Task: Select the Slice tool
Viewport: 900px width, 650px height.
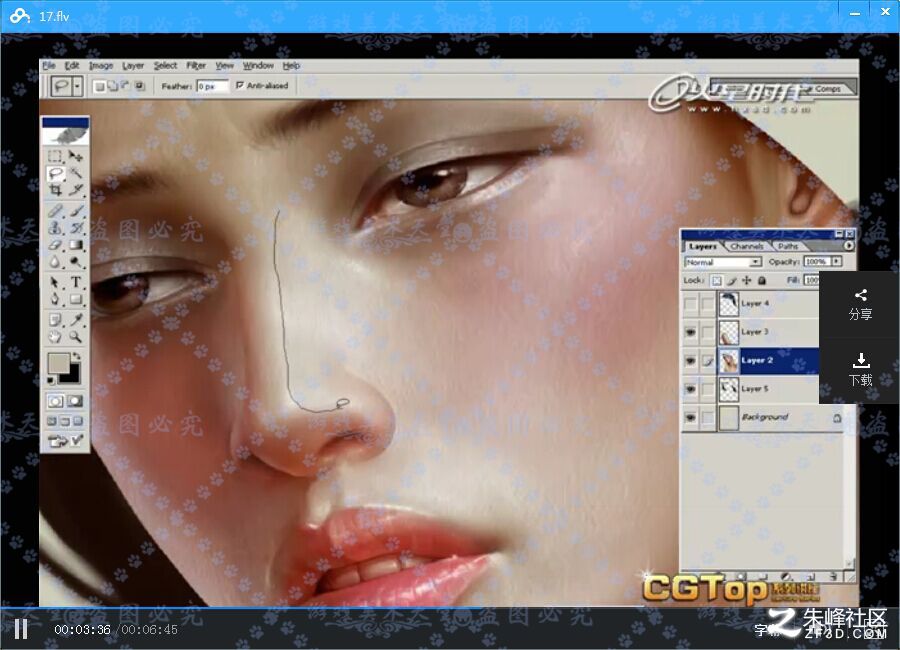Action: click(76, 189)
